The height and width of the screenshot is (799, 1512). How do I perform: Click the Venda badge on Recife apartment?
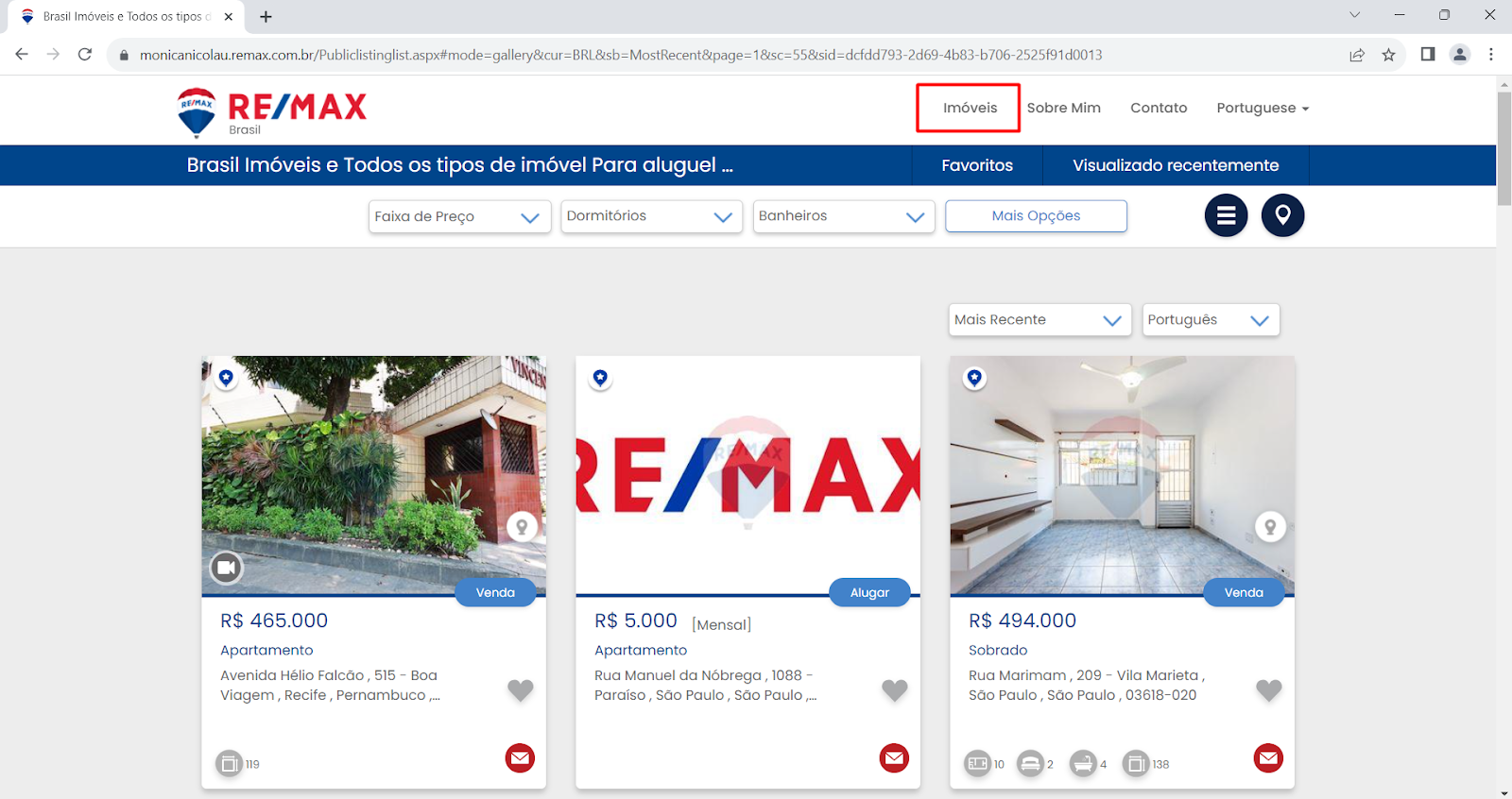[x=495, y=592]
